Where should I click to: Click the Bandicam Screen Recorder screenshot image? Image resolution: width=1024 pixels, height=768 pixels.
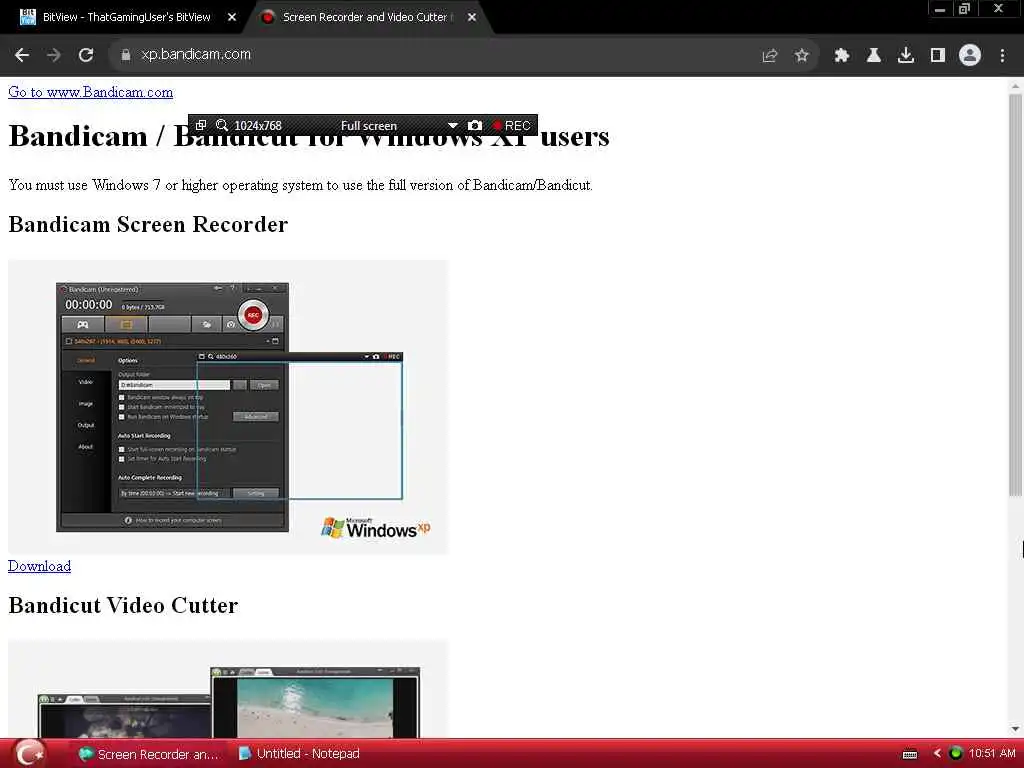point(228,407)
